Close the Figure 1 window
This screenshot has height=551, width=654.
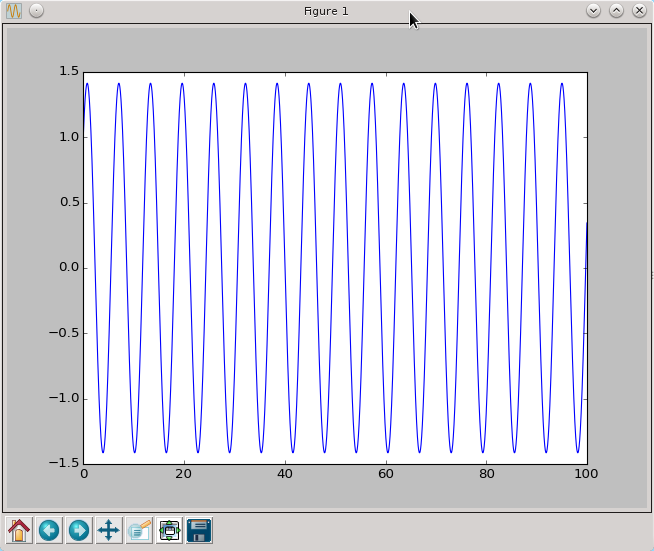[638, 11]
